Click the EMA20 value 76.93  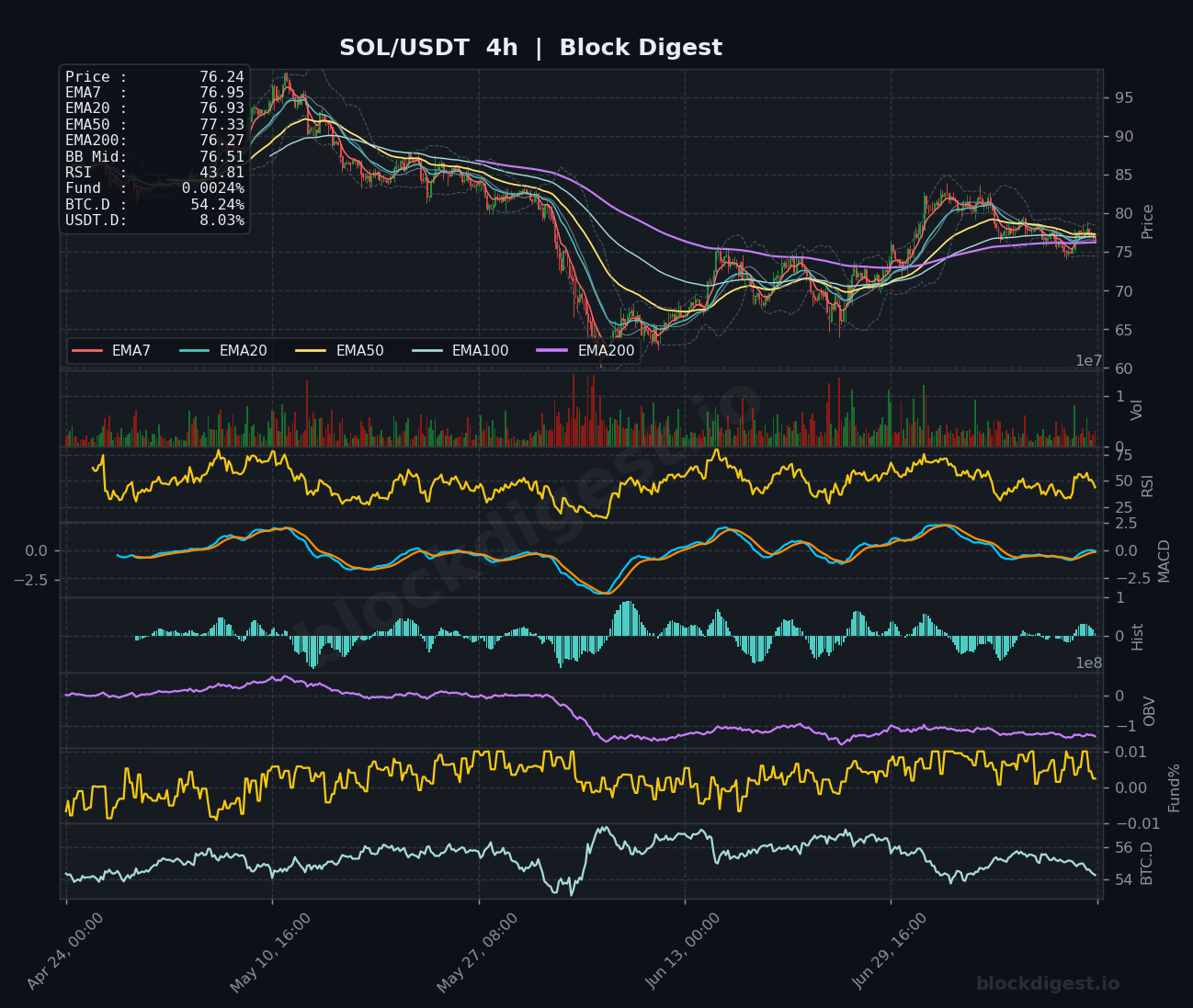point(222,108)
